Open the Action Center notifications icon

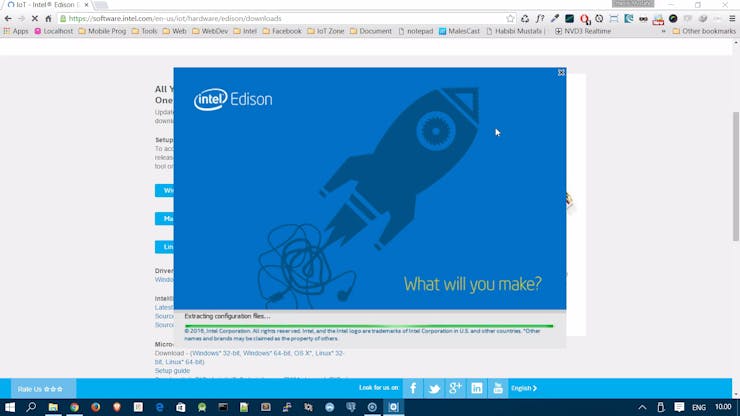coord(679,407)
